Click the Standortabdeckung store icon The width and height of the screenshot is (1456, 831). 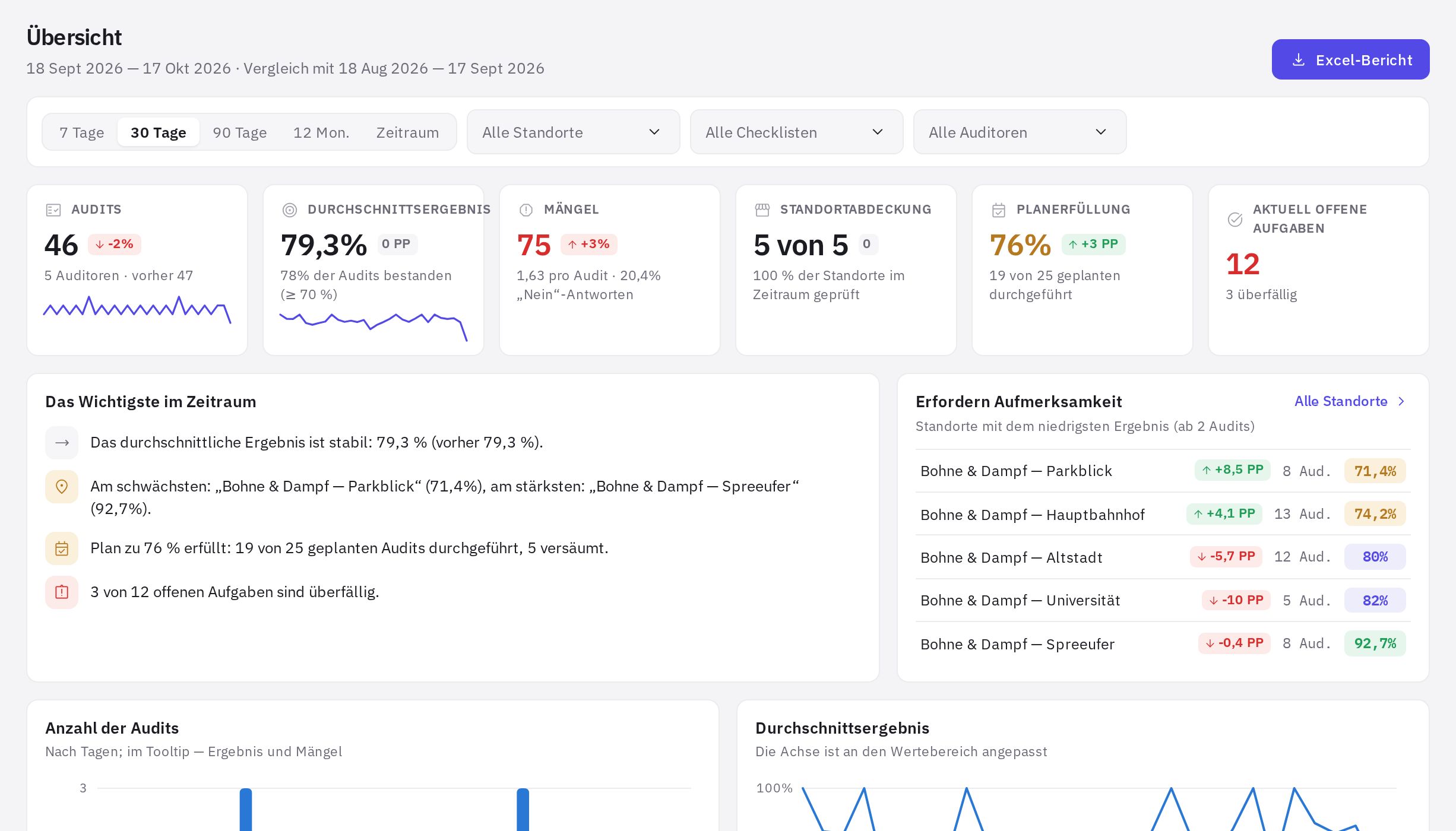coord(762,210)
